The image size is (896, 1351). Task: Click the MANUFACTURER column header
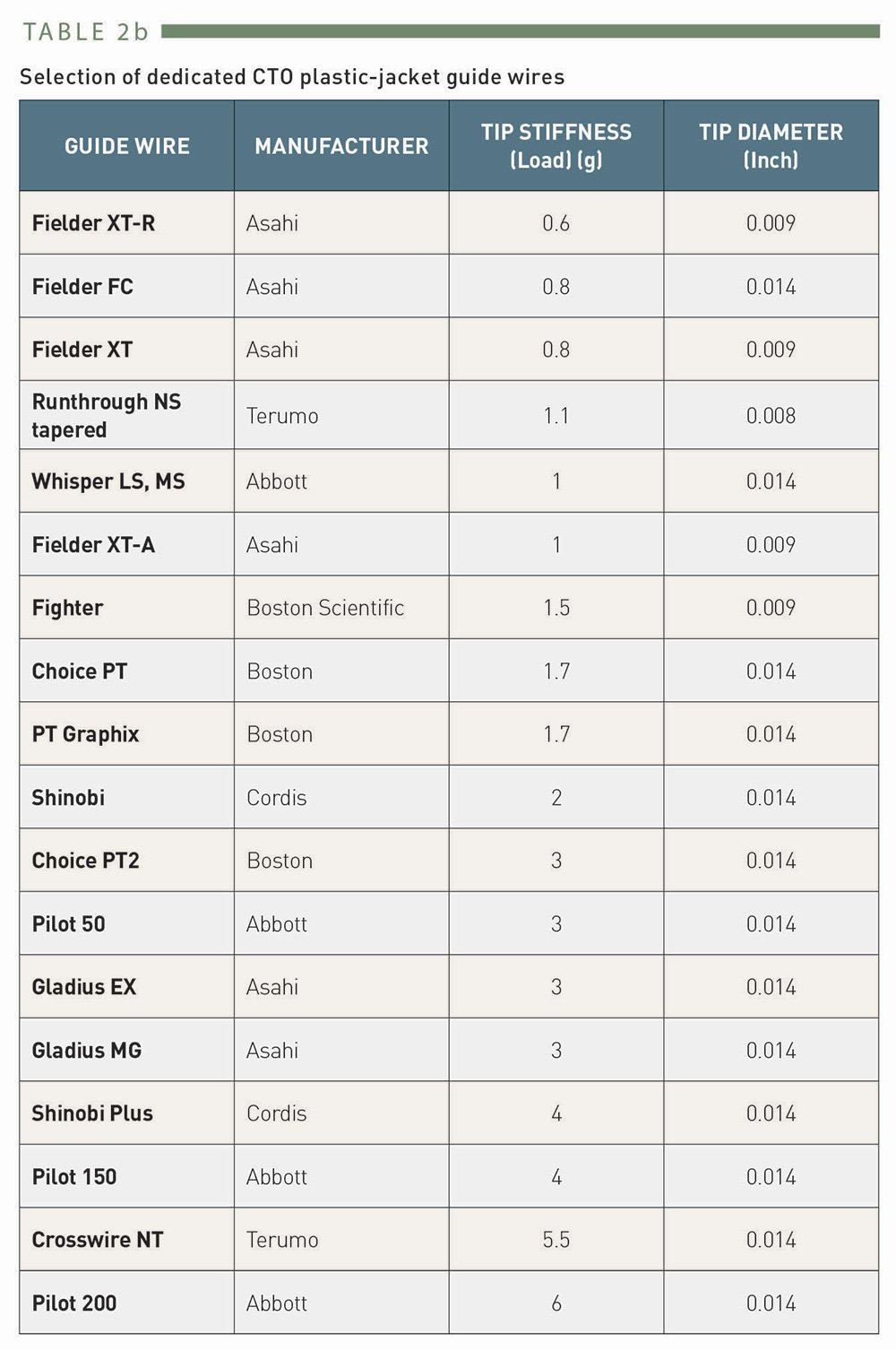pos(341,146)
